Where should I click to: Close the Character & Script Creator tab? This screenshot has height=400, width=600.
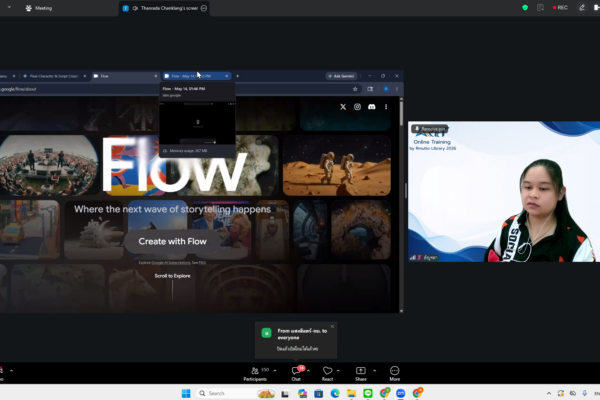click(85, 76)
